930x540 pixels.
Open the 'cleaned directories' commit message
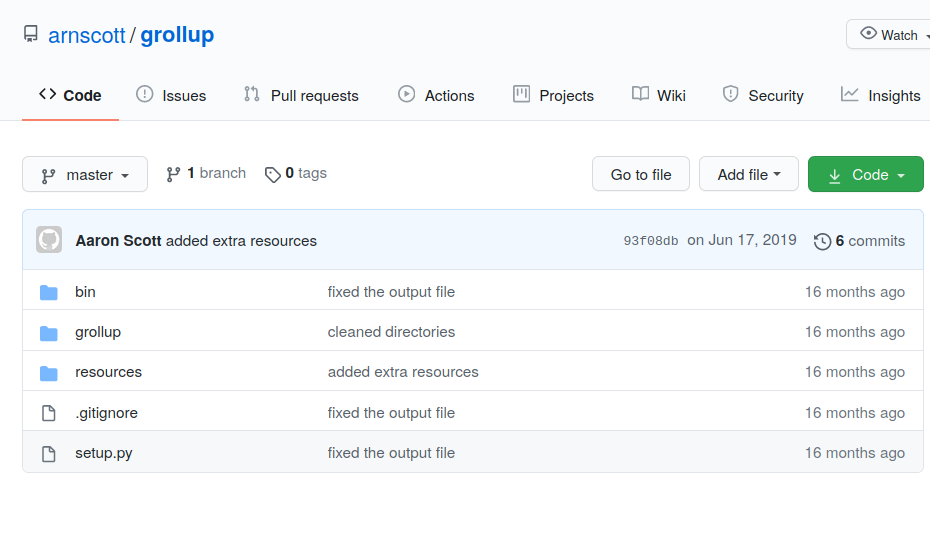[391, 332]
